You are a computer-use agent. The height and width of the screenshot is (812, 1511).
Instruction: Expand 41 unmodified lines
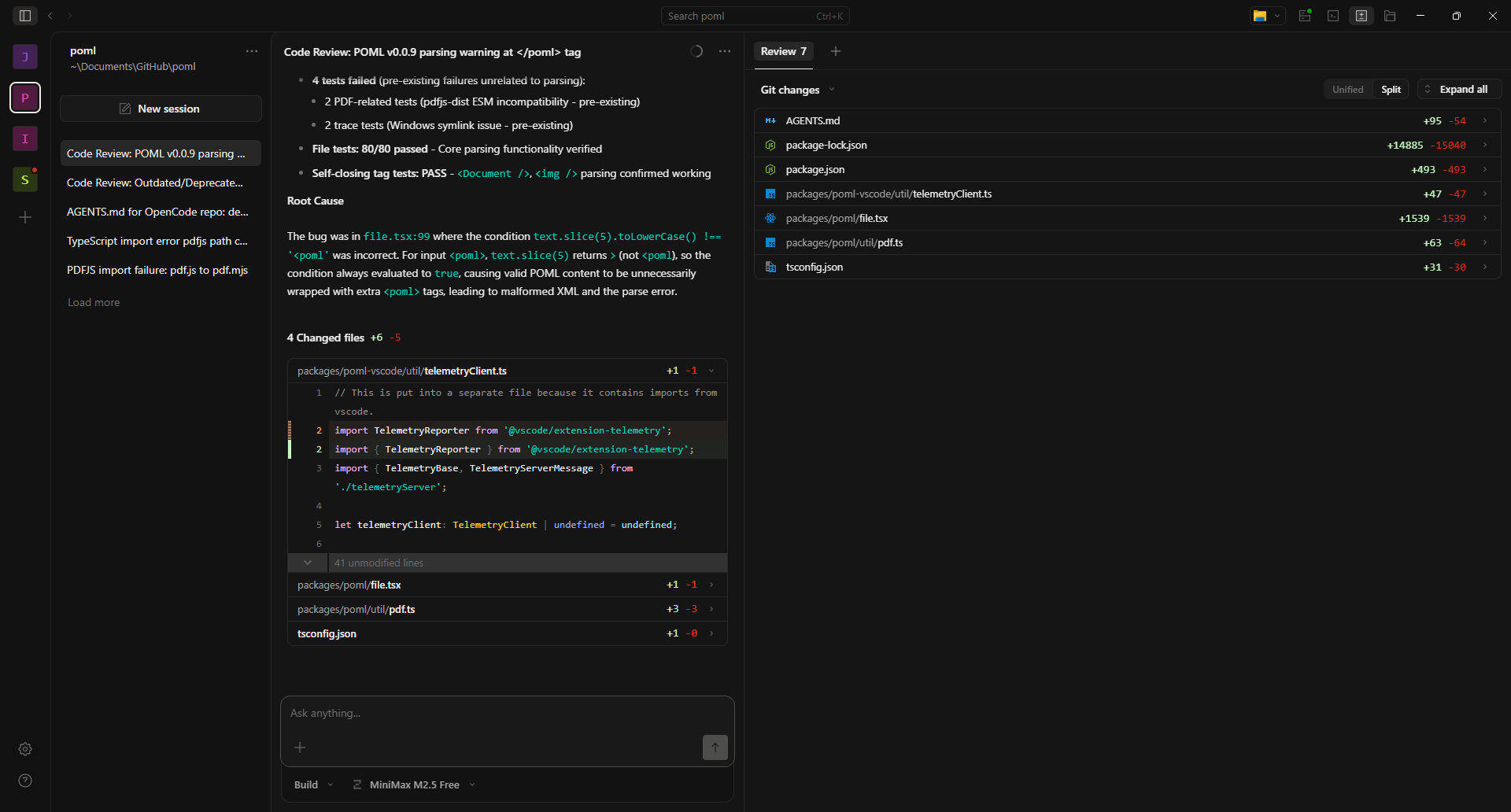click(508, 563)
